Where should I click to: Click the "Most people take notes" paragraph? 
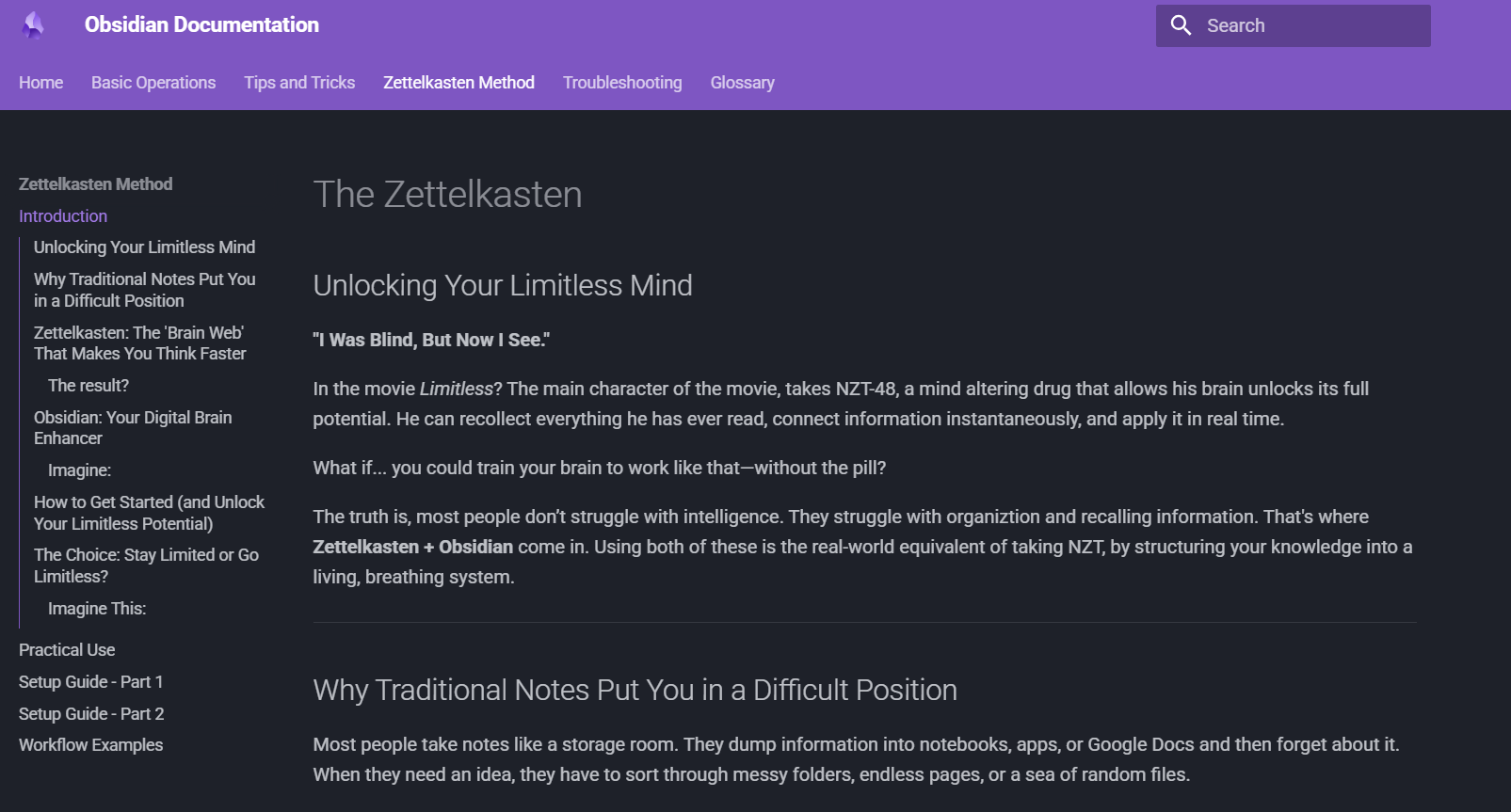856,759
